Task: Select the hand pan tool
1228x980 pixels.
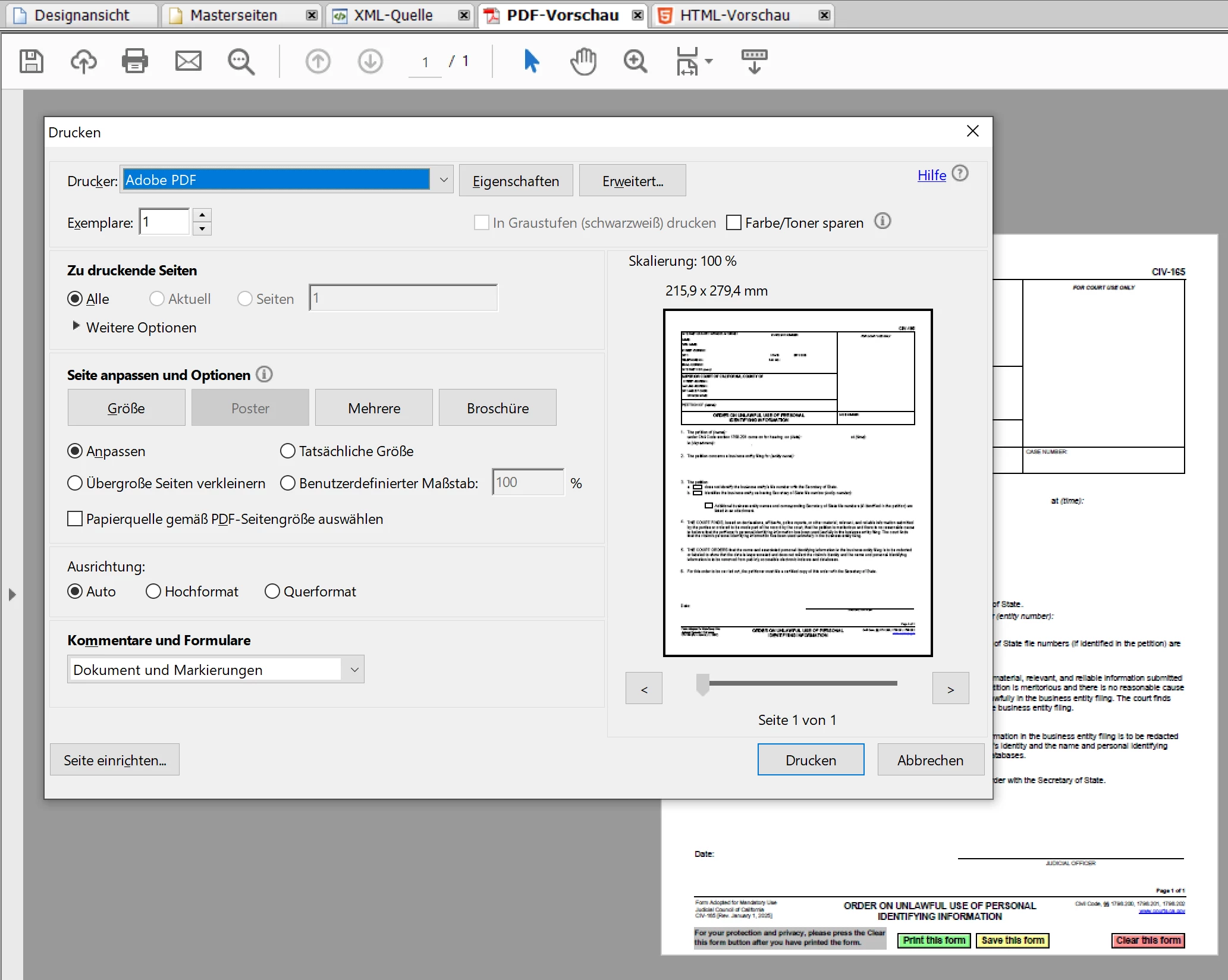Action: point(583,61)
